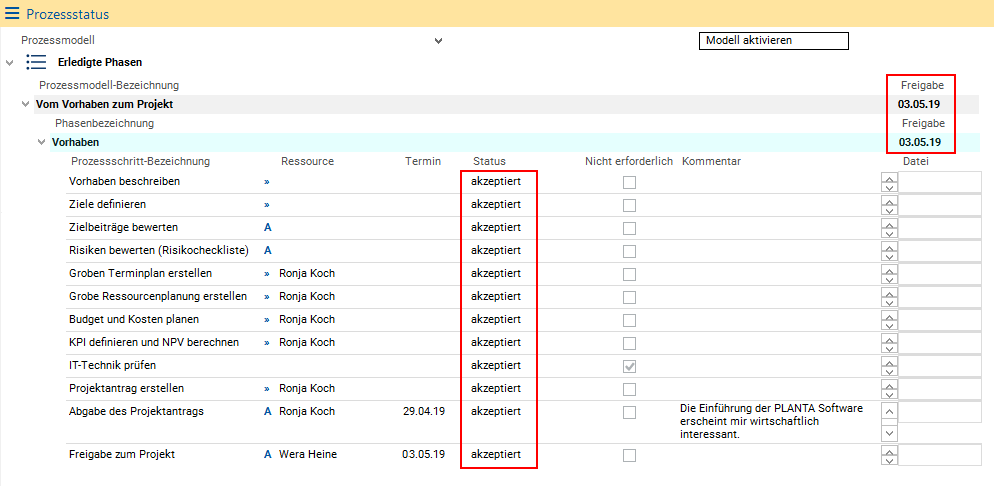This screenshot has width=994, height=486.
Task: Toggle Nicht erforderlich for Vorhaben beschreiben
Action: tap(629, 182)
